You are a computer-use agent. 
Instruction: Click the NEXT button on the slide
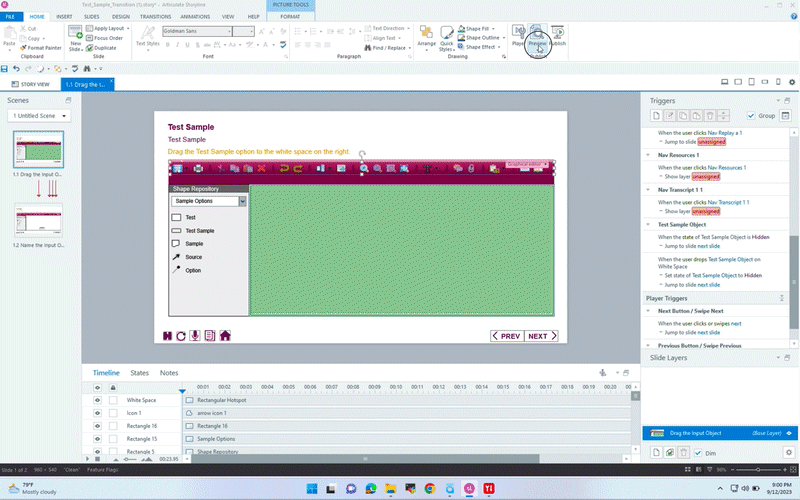pyautogui.click(x=541, y=336)
